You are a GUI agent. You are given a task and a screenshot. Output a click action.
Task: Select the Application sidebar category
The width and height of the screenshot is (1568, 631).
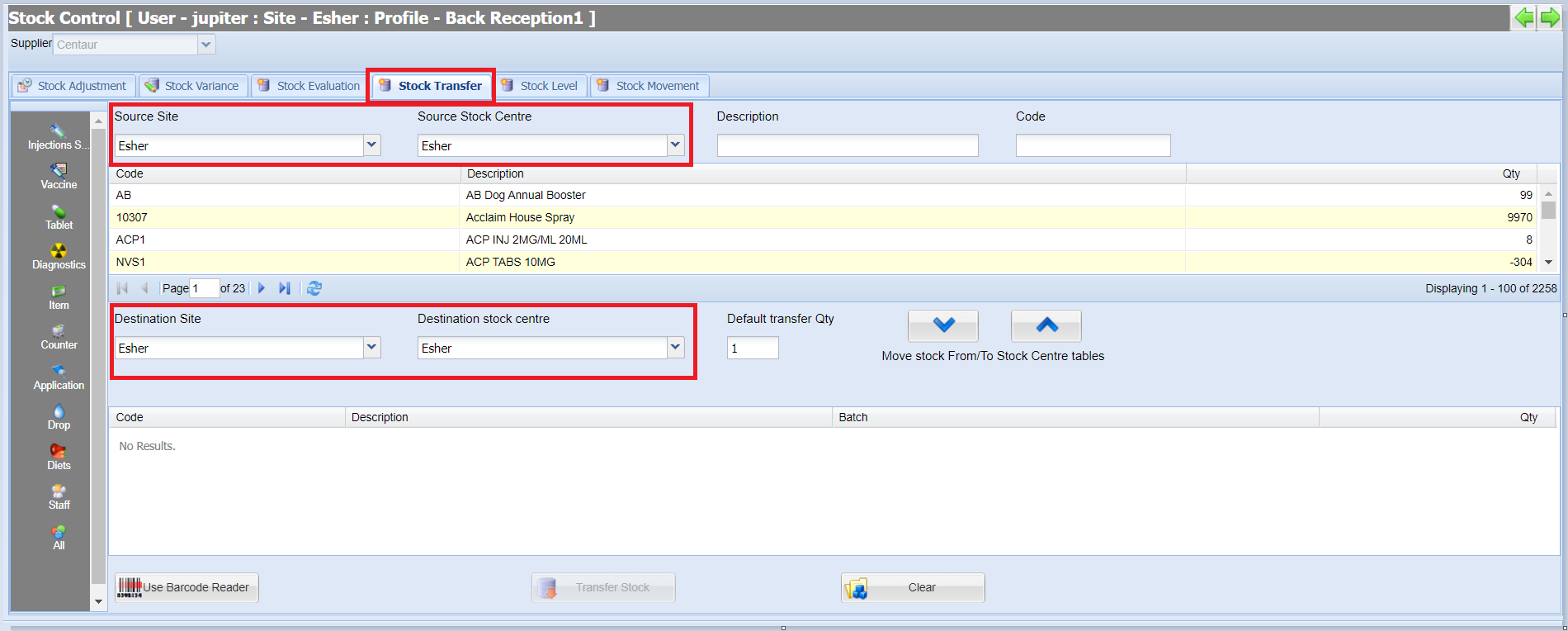click(x=59, y=377)
